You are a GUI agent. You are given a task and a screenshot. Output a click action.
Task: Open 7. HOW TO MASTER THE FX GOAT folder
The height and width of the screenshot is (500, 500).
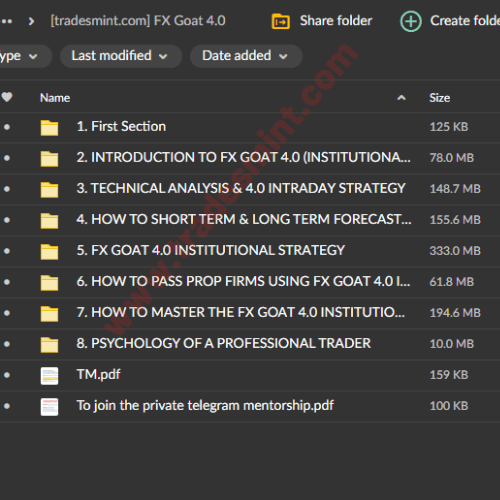[241, 312]
